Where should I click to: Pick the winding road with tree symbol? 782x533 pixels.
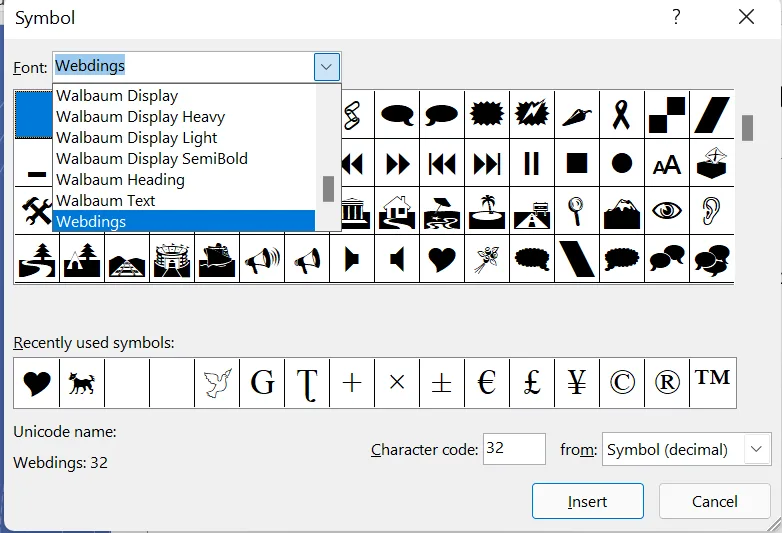coord(37,259)
